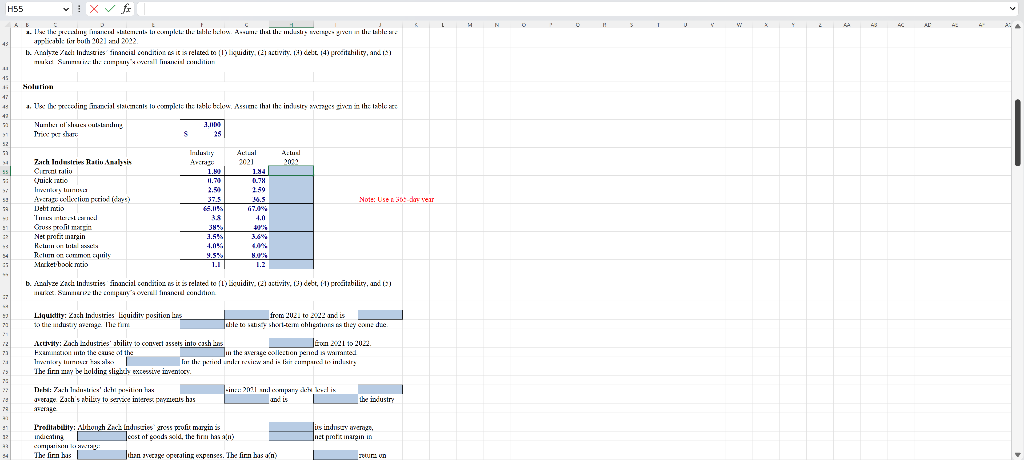Select blank after 'assets into cash has'
Screen dimensions: 1024x460
[291, 342]
